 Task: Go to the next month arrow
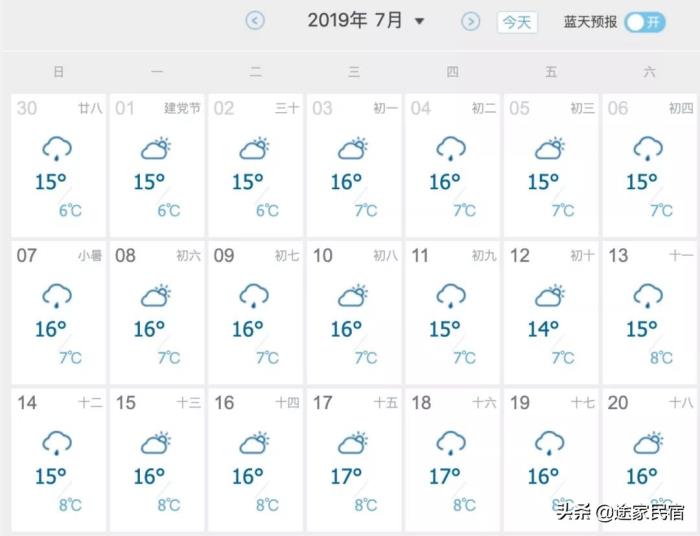point(470,21)
